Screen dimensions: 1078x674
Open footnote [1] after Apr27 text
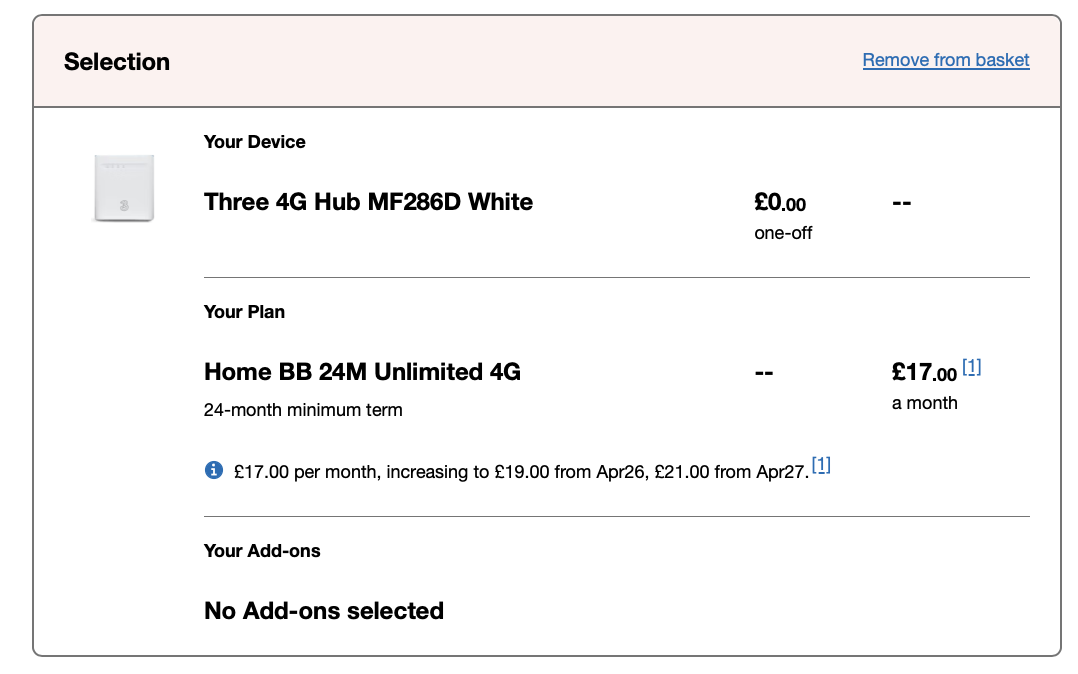pos(821,464)
